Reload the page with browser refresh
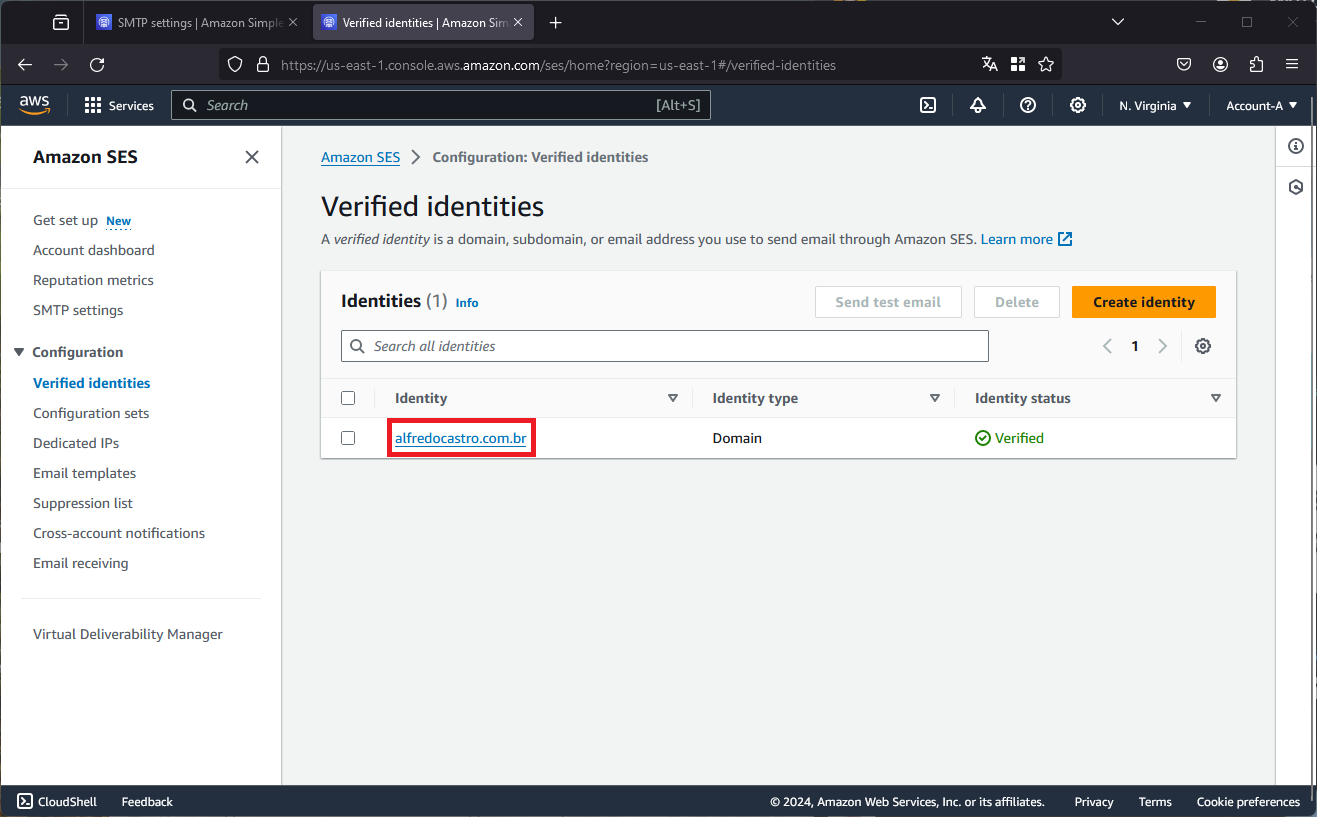This screenshot has width=1317, height=817. [x=97, y=64]
